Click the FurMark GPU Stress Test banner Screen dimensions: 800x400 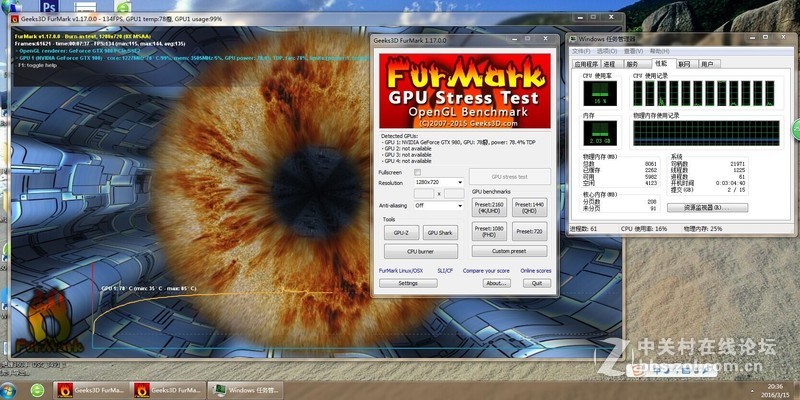tap(464, 91)
